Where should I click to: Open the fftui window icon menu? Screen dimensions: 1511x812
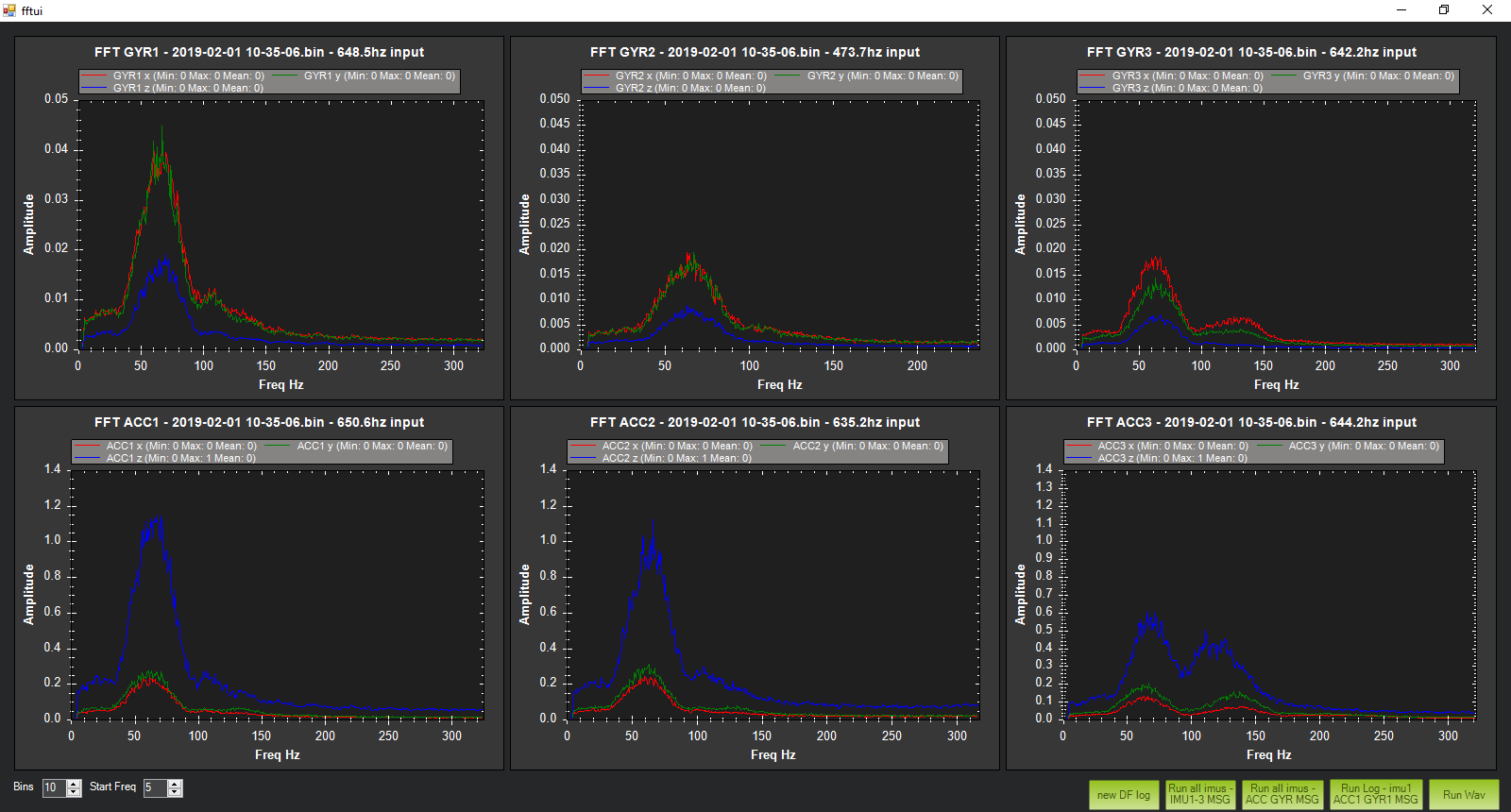(x=9, y=10)
